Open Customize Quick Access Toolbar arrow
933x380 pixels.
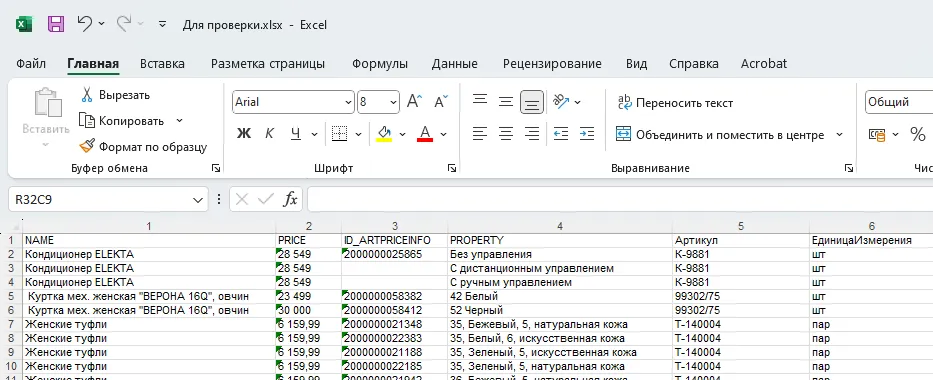coord(162,24)
